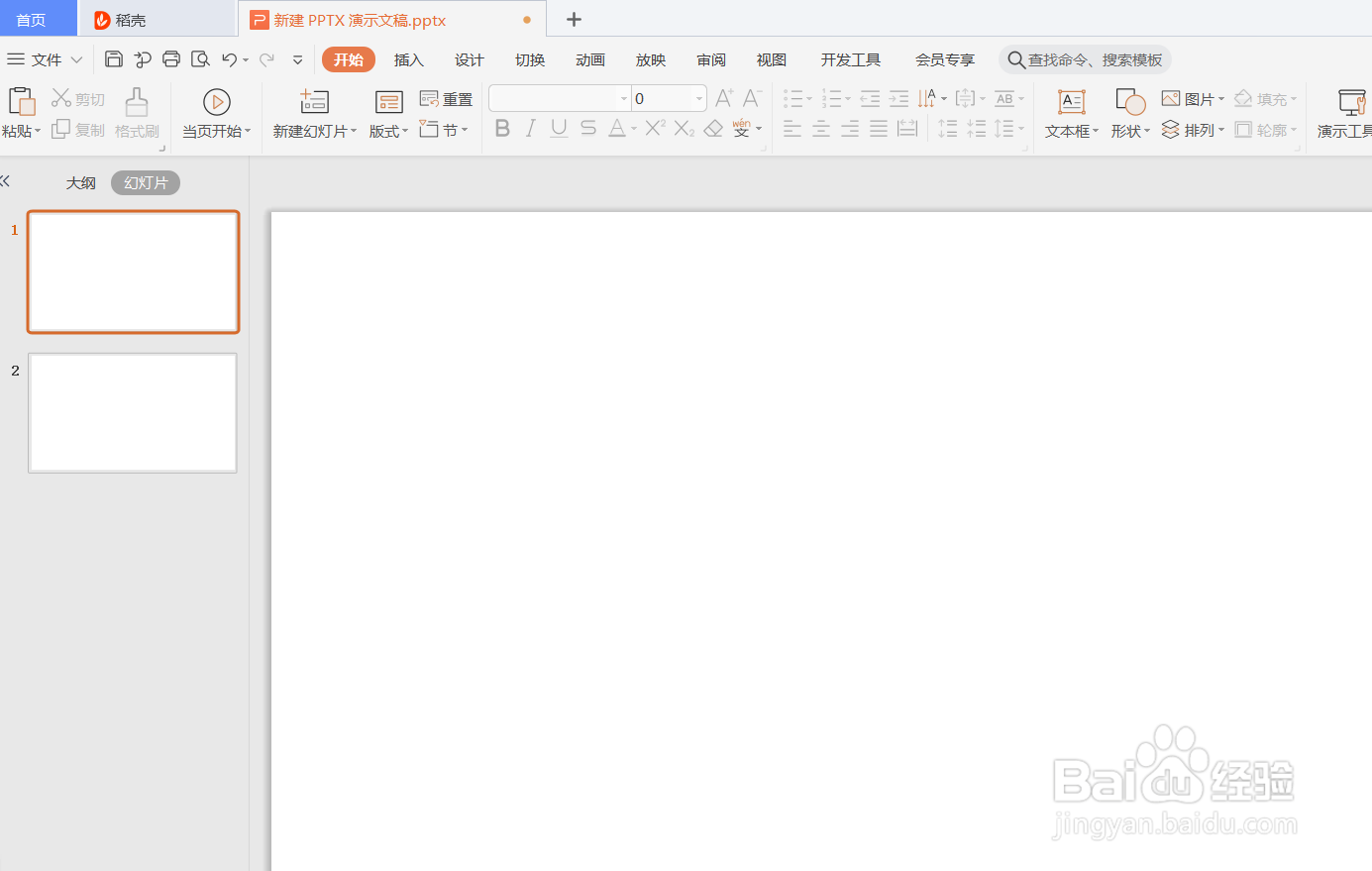Open the font name dropdown
The width and height of the screenshot is (1372, 871).
click(624, 99)
